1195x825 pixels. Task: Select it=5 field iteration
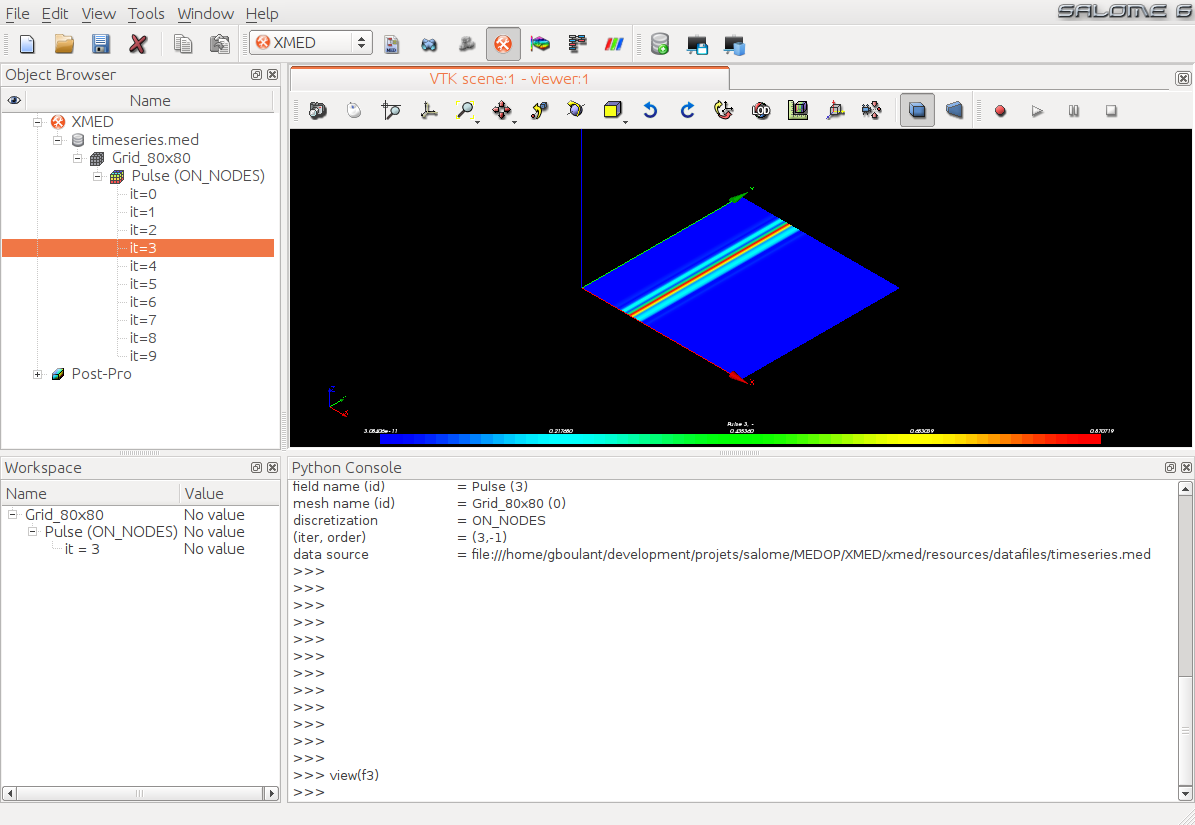click(x=143, y=284)
